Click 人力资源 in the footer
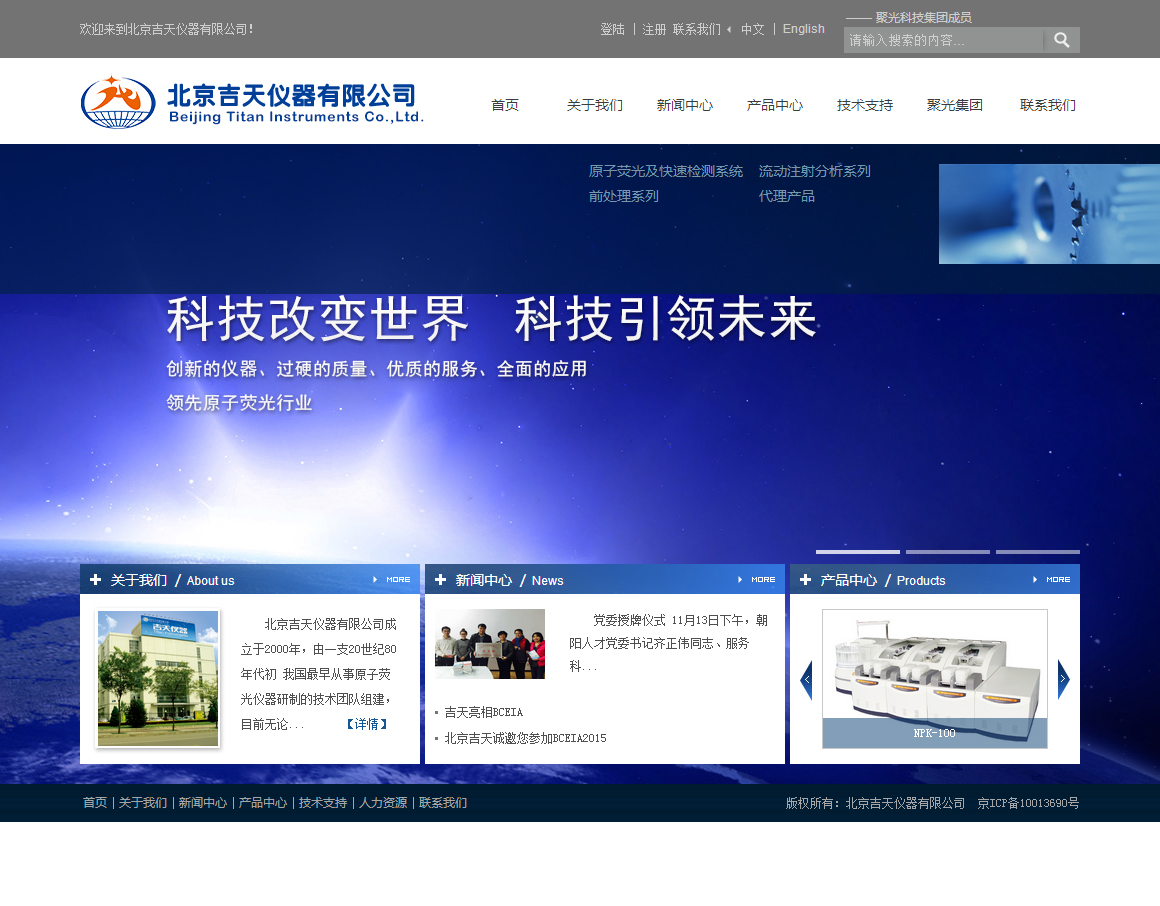This screenshot has width=1160, height=906. tap(382, 802)
